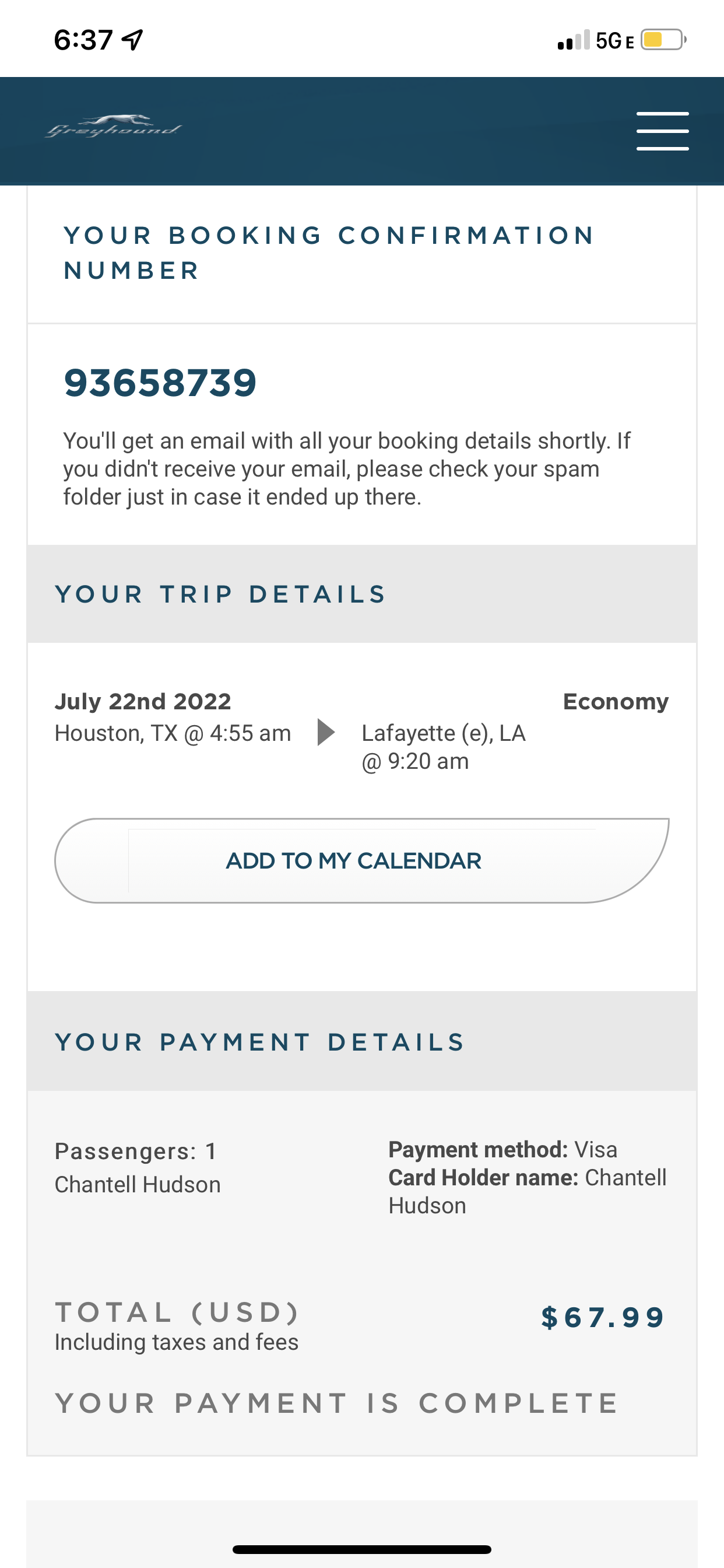Tap the 5G E network indicator
Screen dimensions: 724x1568
(x=614, y=41)
